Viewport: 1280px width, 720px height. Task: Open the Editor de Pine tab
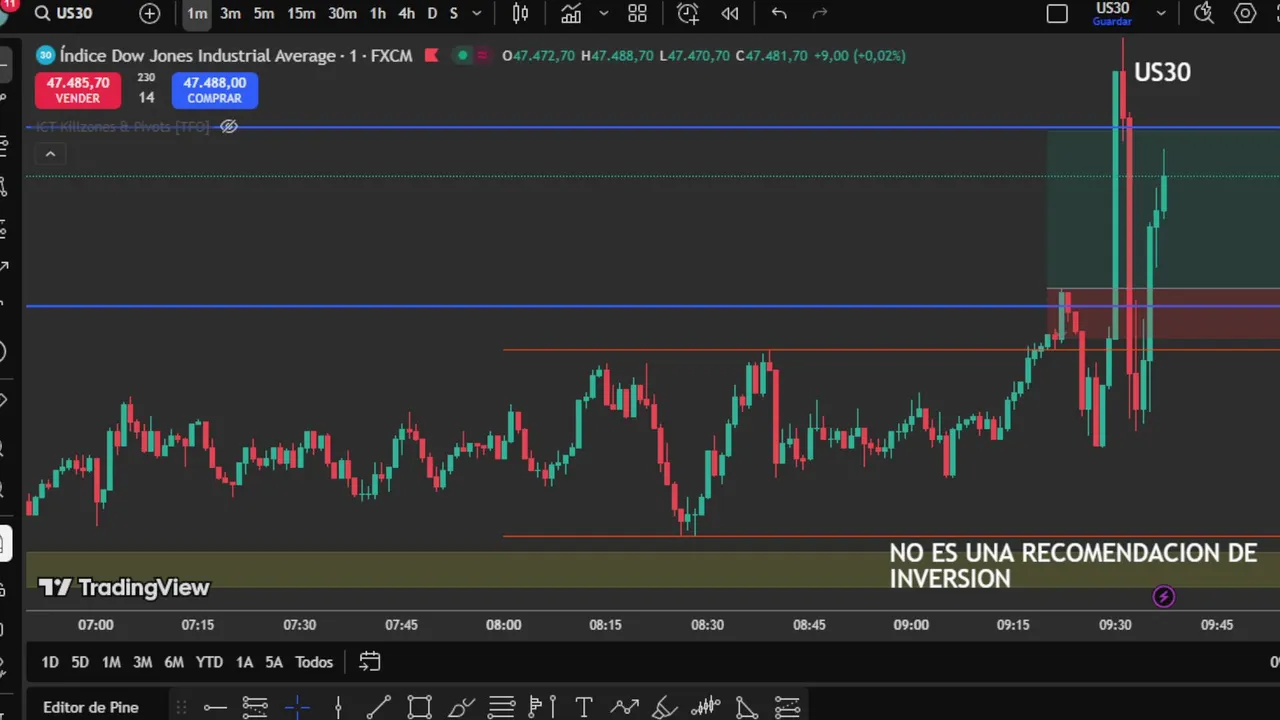[91, 707]
